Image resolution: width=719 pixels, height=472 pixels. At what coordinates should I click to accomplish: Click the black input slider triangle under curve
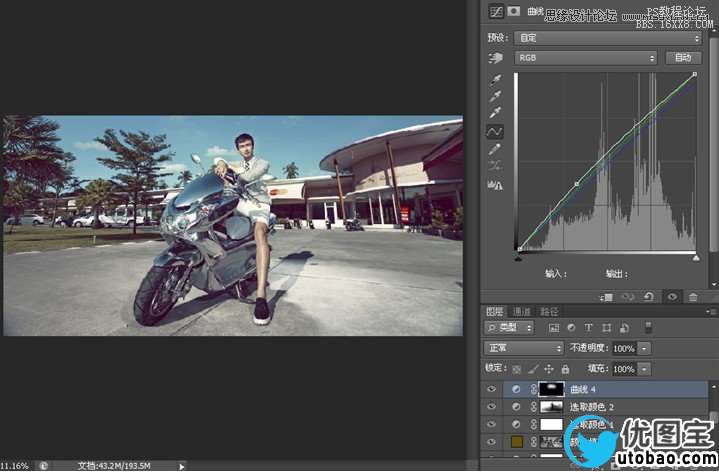(x=518, y=259)
